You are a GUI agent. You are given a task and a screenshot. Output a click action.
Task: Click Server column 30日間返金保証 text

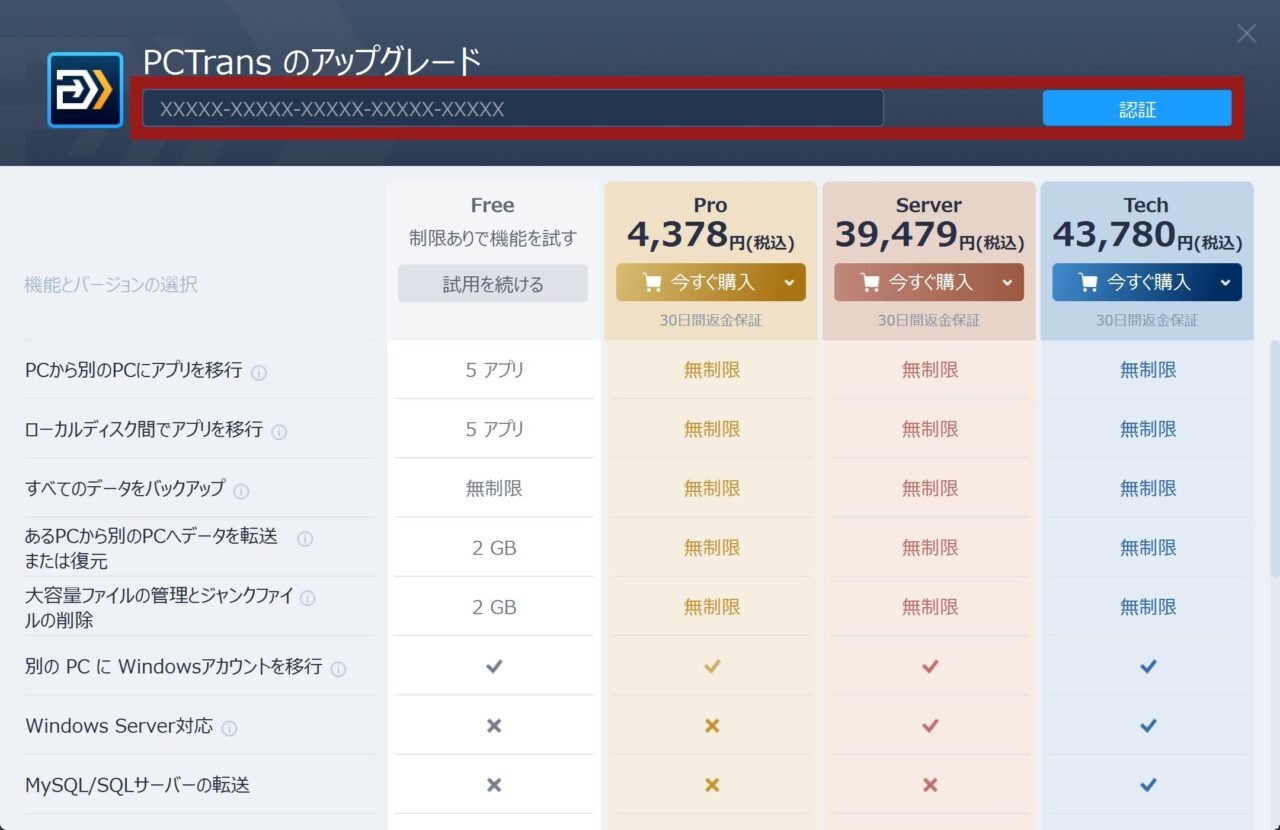tap(929, 320)
